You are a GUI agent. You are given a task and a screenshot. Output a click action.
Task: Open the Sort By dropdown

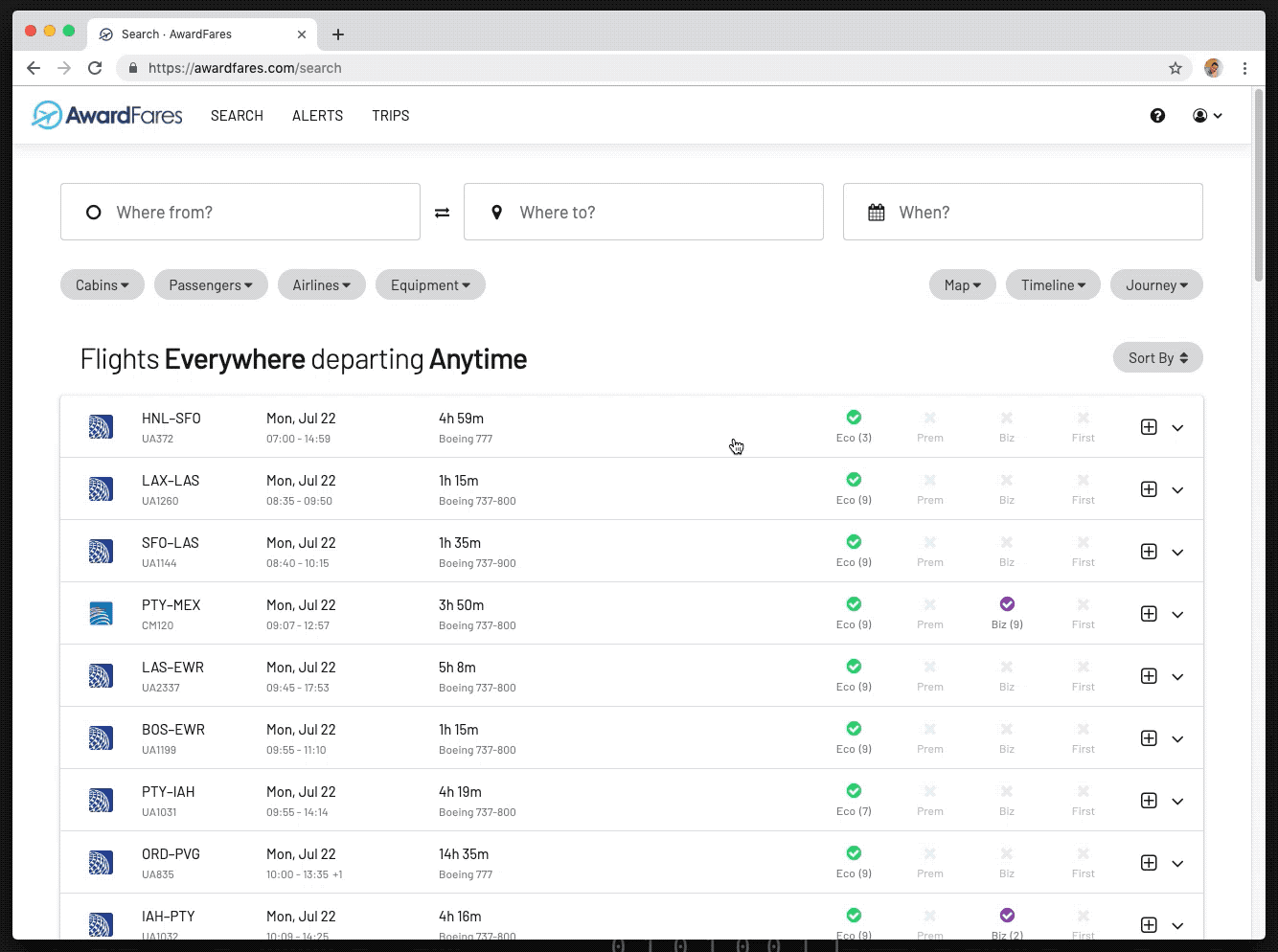coord(1157,357)
